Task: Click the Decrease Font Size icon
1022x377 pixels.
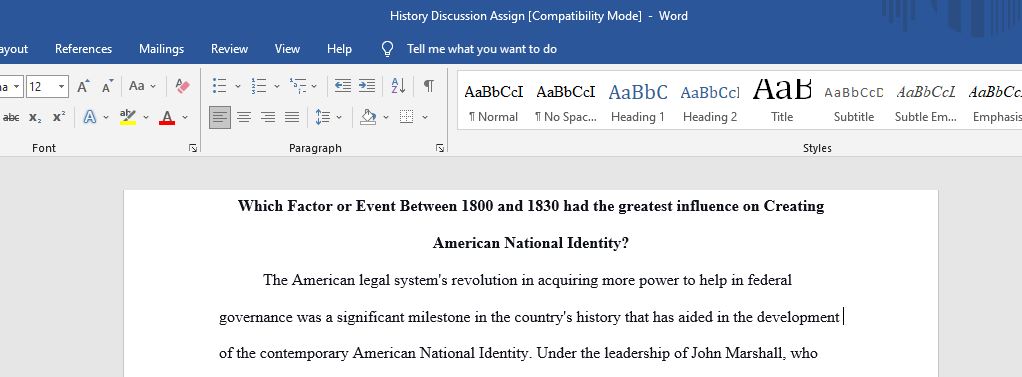Action: (108, 86)
